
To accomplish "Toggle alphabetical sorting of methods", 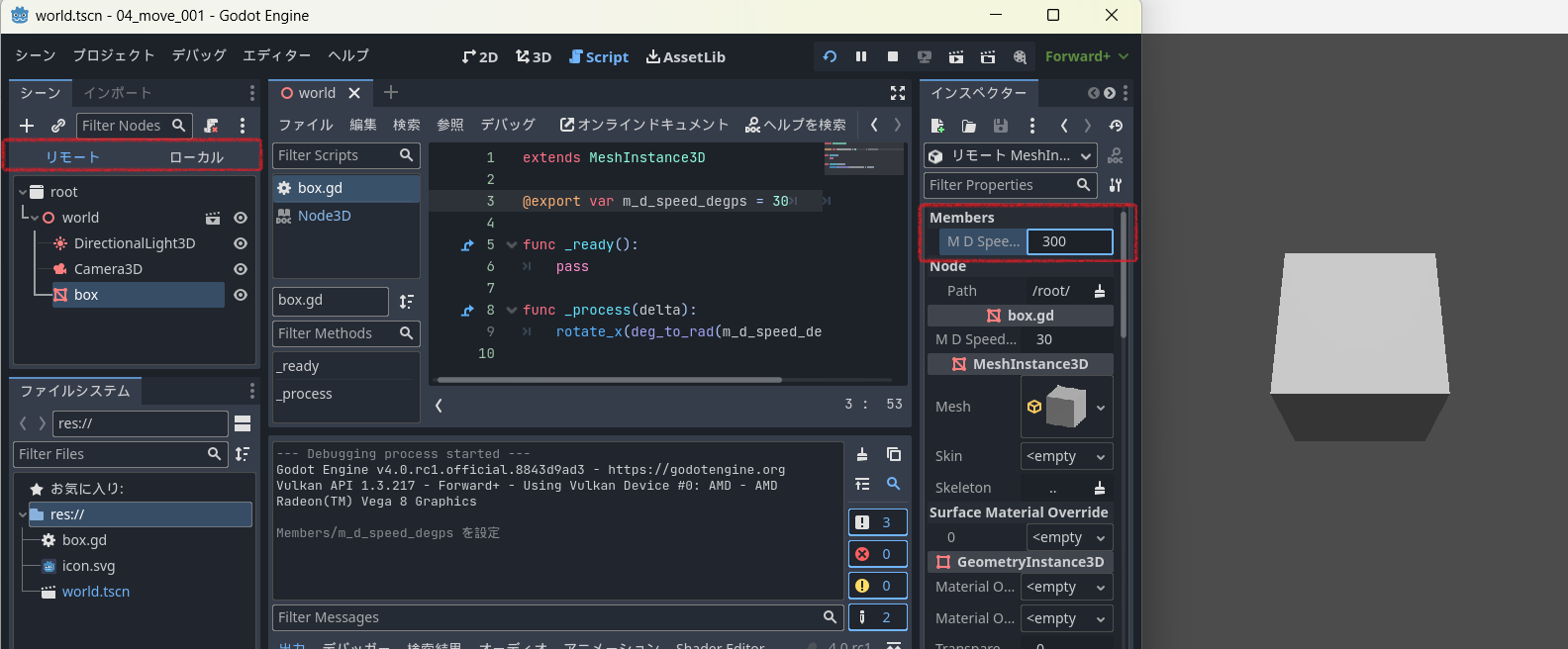I will 407,301.
